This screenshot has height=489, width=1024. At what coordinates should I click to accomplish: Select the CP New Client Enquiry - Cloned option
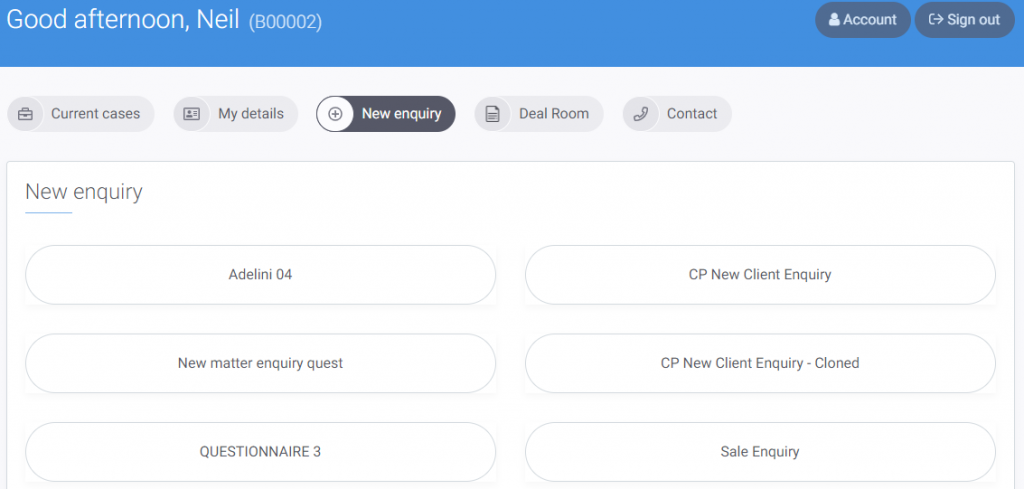(760, 363)
